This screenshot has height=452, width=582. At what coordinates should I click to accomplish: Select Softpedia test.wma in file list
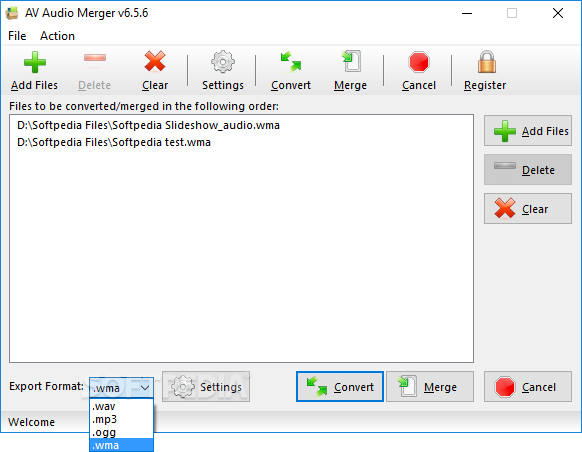[114, 142]
